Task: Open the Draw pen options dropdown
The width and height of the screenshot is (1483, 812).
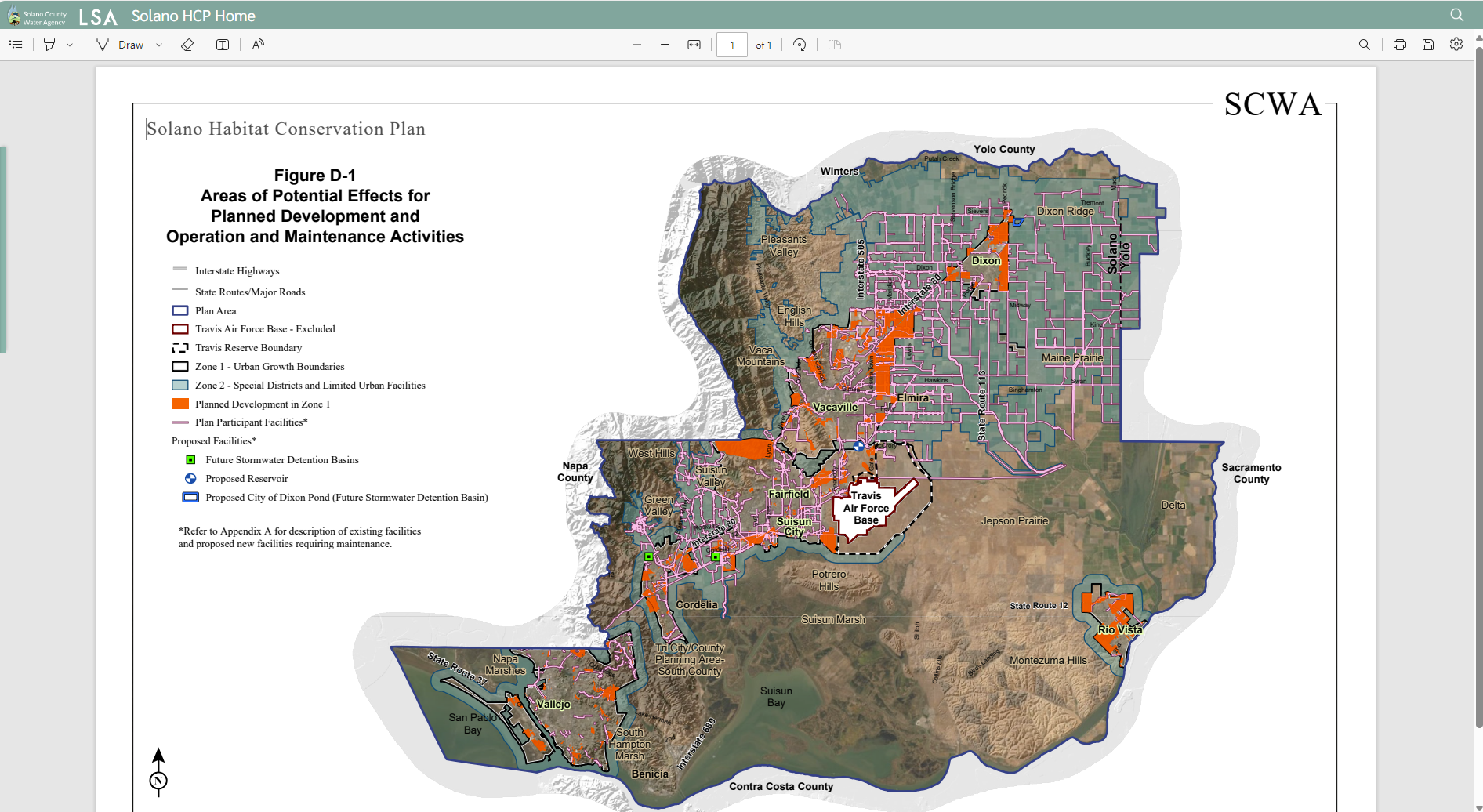Action: [x=159, y=45]
